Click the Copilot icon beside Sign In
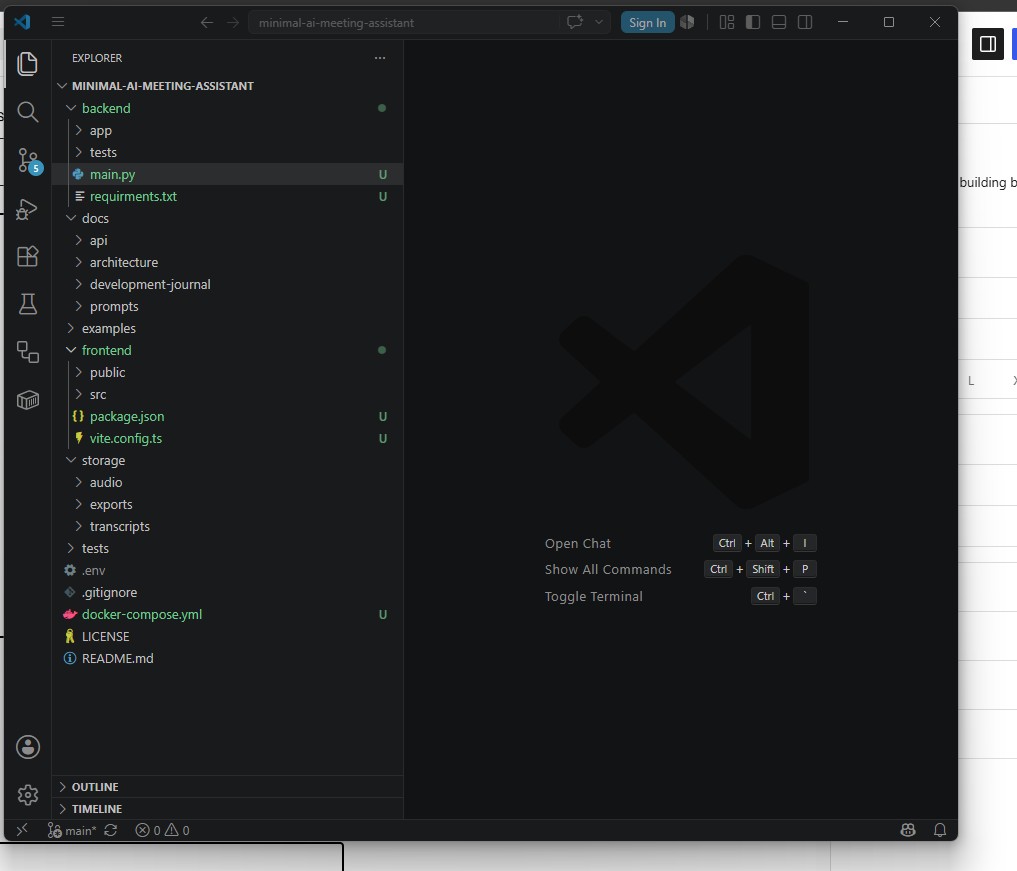This screenshot has height=871, width=1017. [688, 23]
